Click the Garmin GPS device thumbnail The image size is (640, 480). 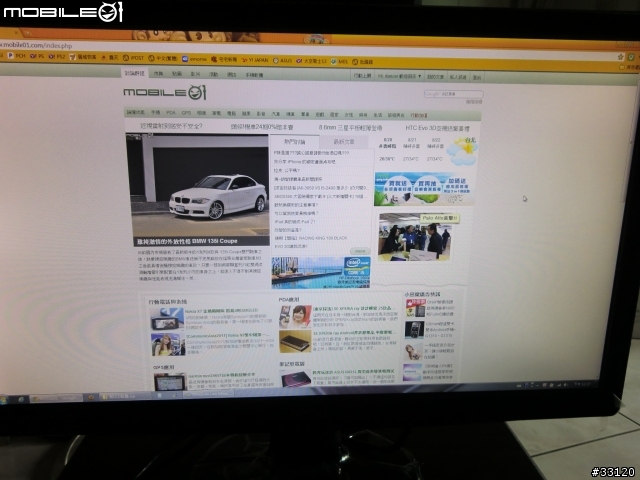(x=169, y=382)
